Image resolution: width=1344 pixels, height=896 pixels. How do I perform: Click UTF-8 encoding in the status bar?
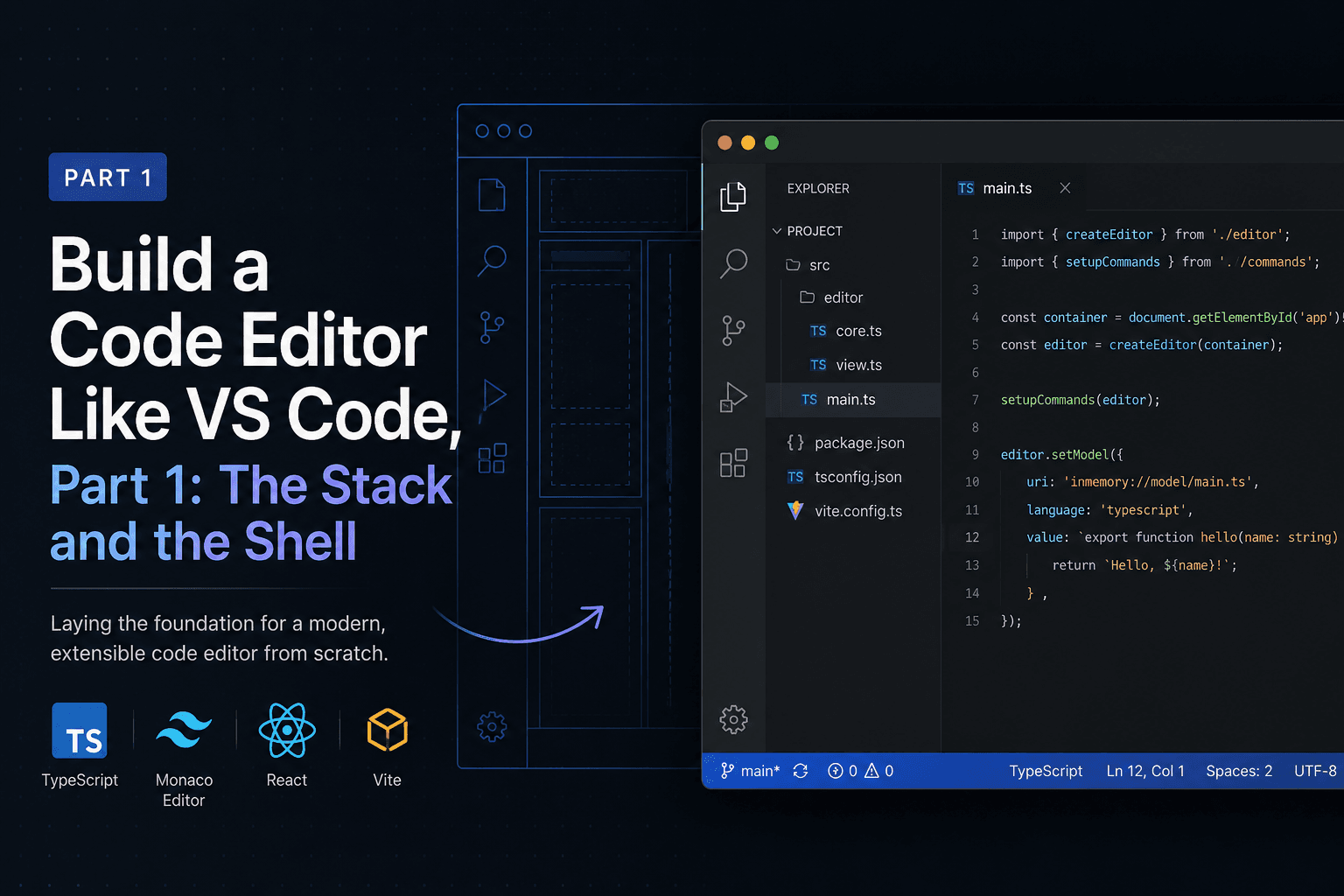click(1315, 771)
